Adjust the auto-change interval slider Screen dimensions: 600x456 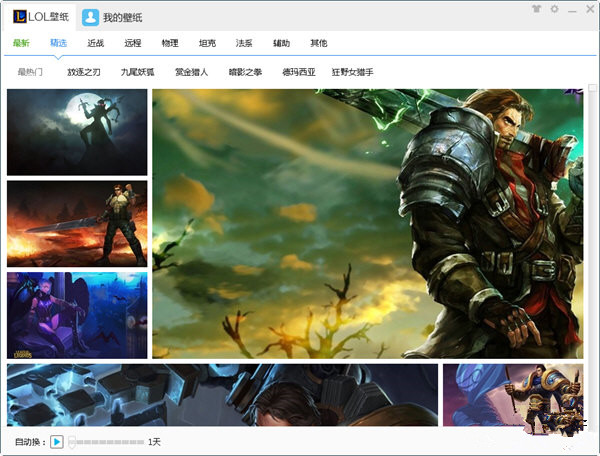(x=105, y=441)
